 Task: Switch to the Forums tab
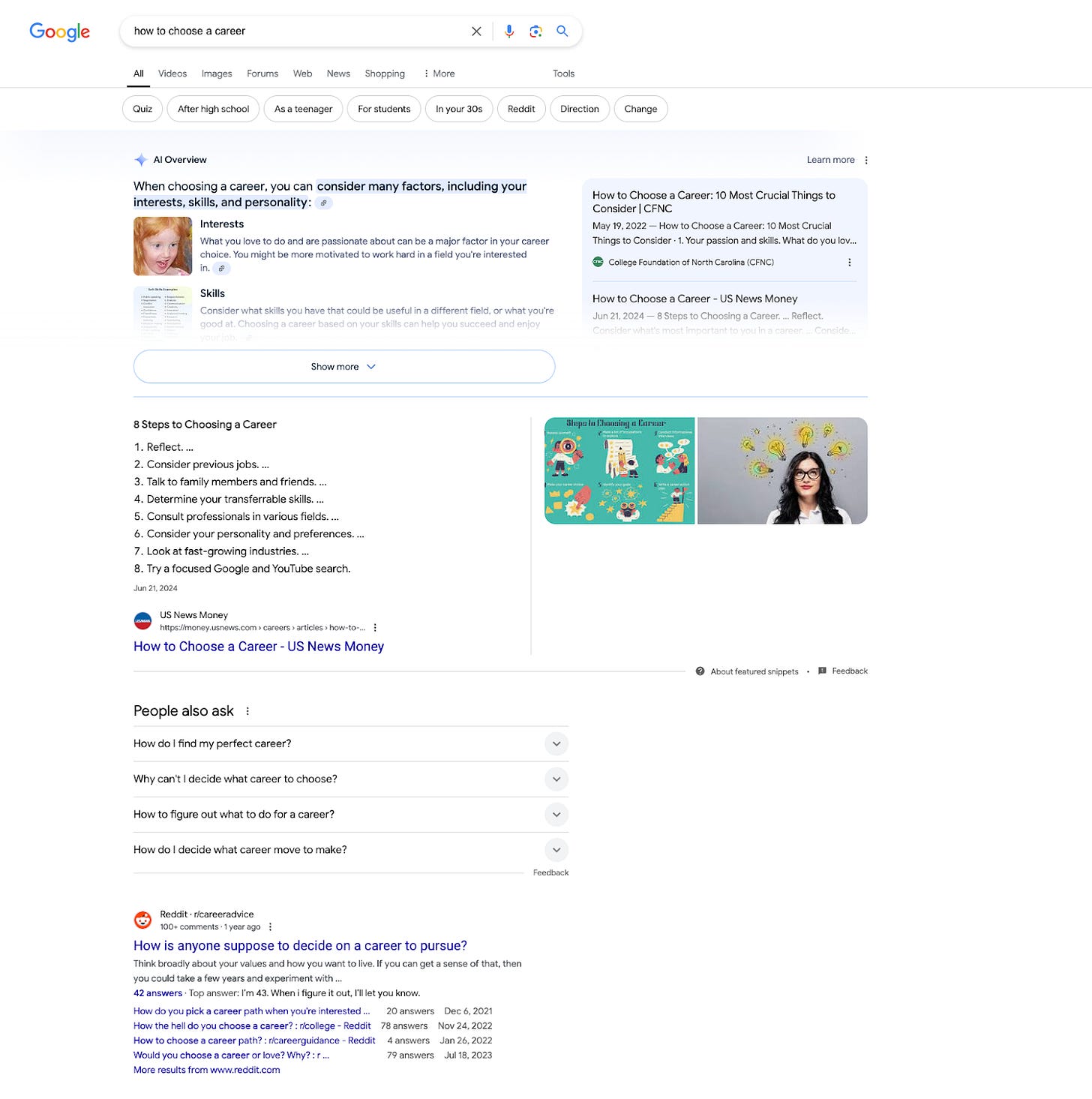262,74
